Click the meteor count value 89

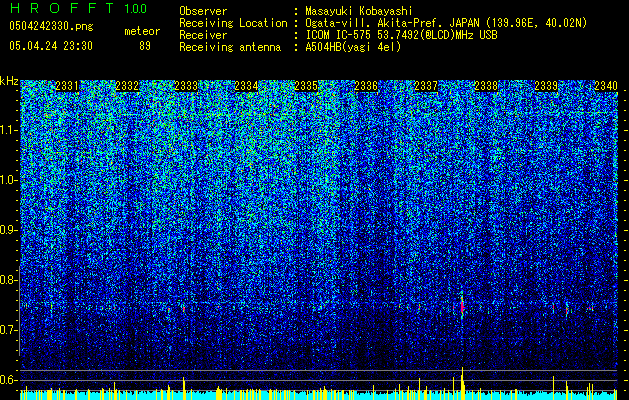click(x=145, y=46)
